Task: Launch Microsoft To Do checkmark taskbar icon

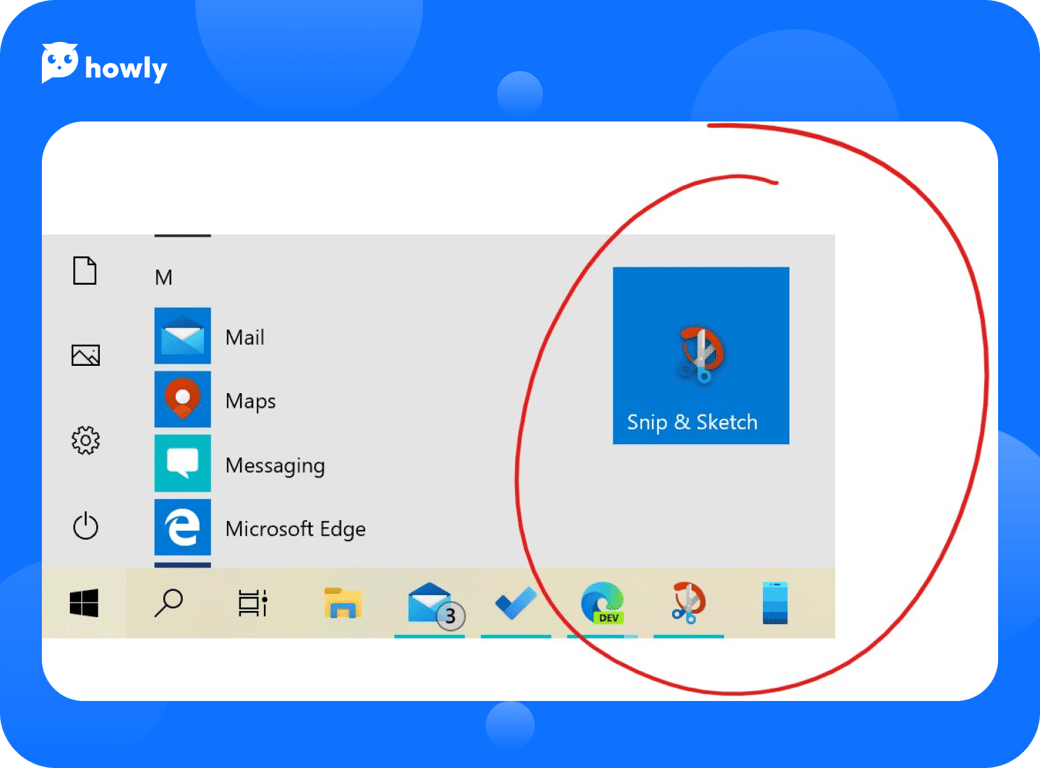Action: coord(515,603)
